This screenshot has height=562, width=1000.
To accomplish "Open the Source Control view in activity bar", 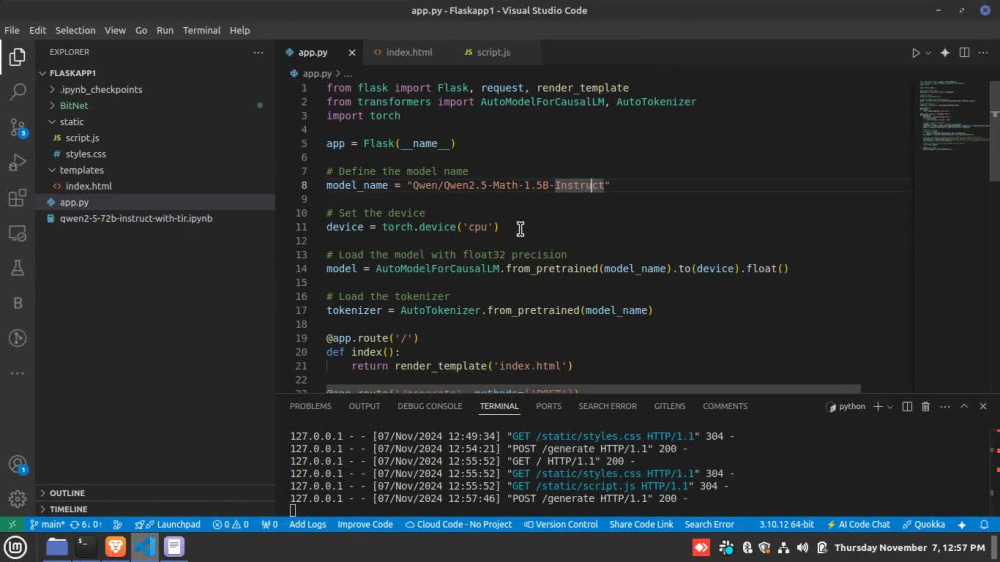I will pos(17,127).
